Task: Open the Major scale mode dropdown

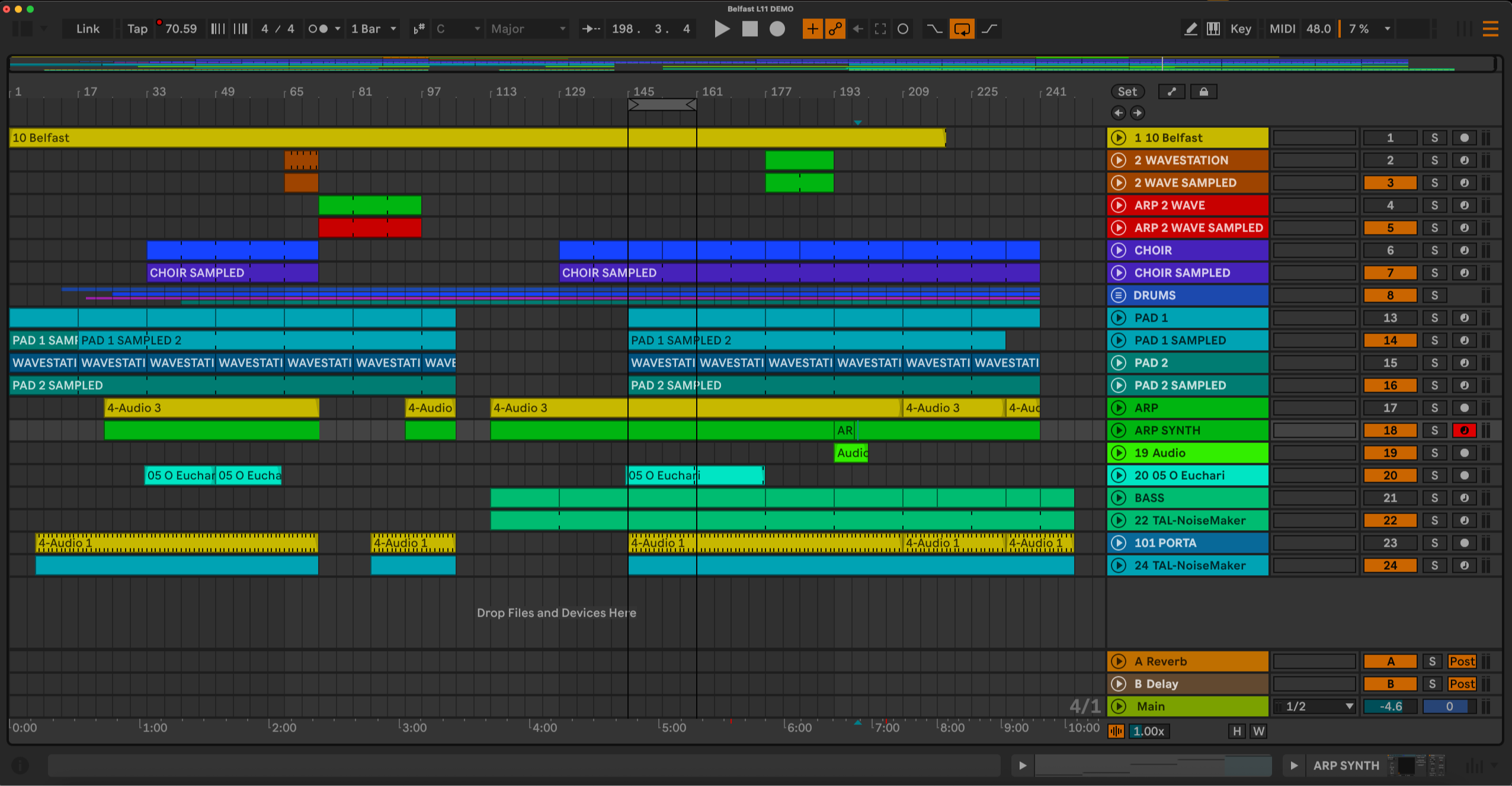Action: (x=527, y=29)
